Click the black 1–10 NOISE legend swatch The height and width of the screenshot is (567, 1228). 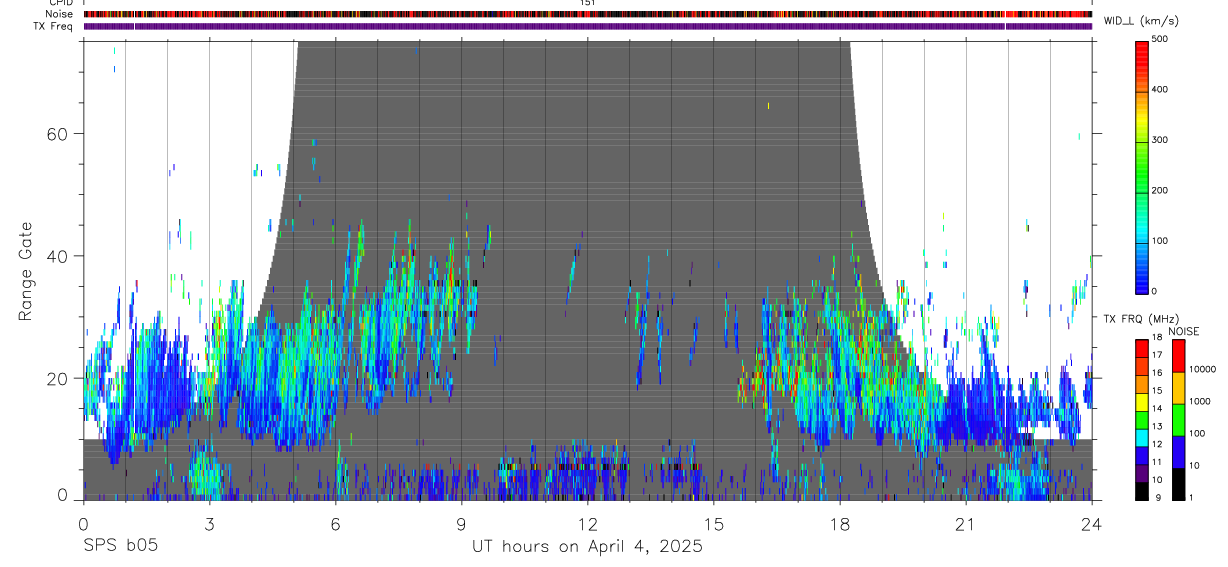(x=1178, y=484)
